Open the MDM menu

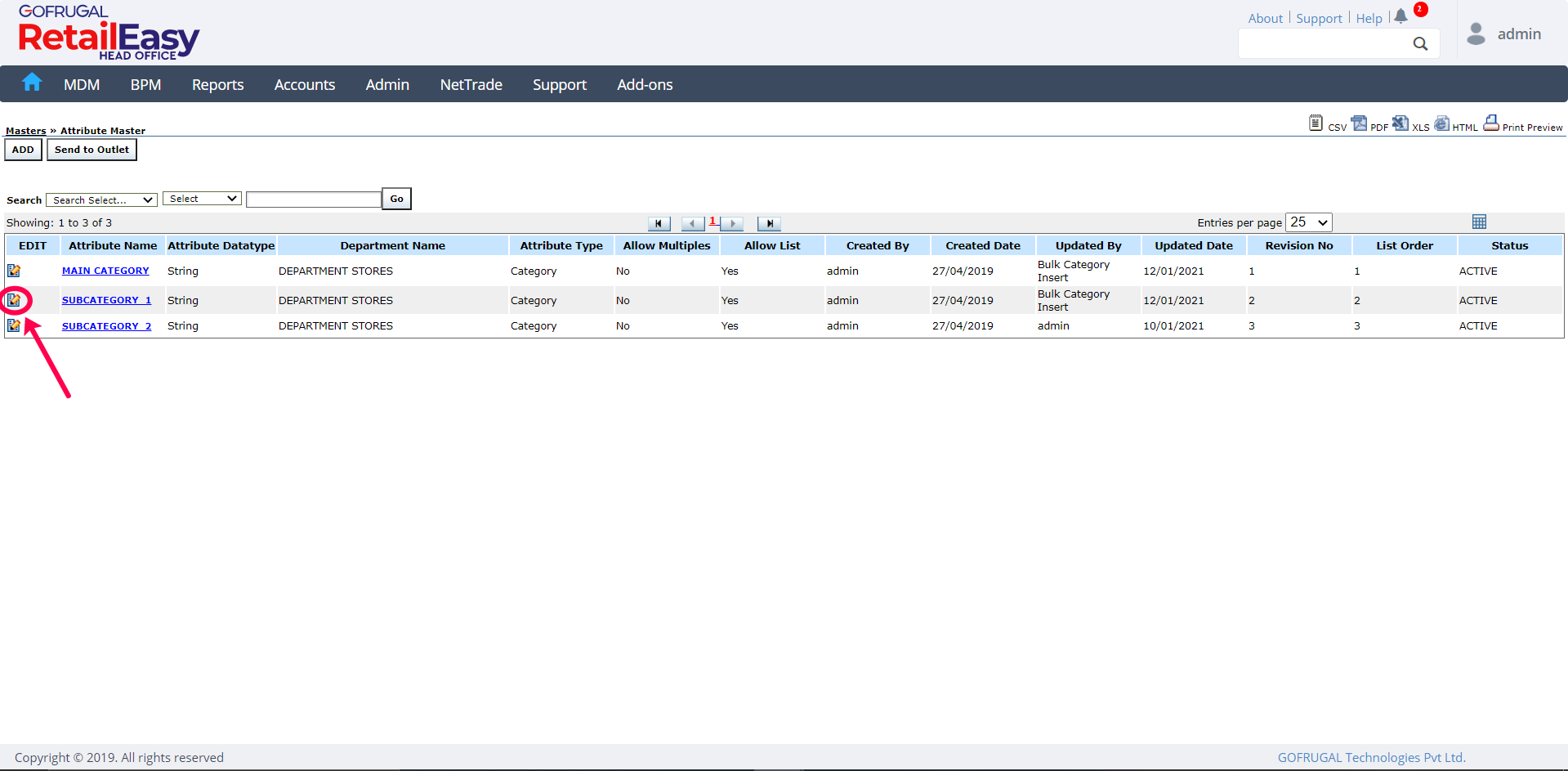pyautogui.click(x=82, y=85)
